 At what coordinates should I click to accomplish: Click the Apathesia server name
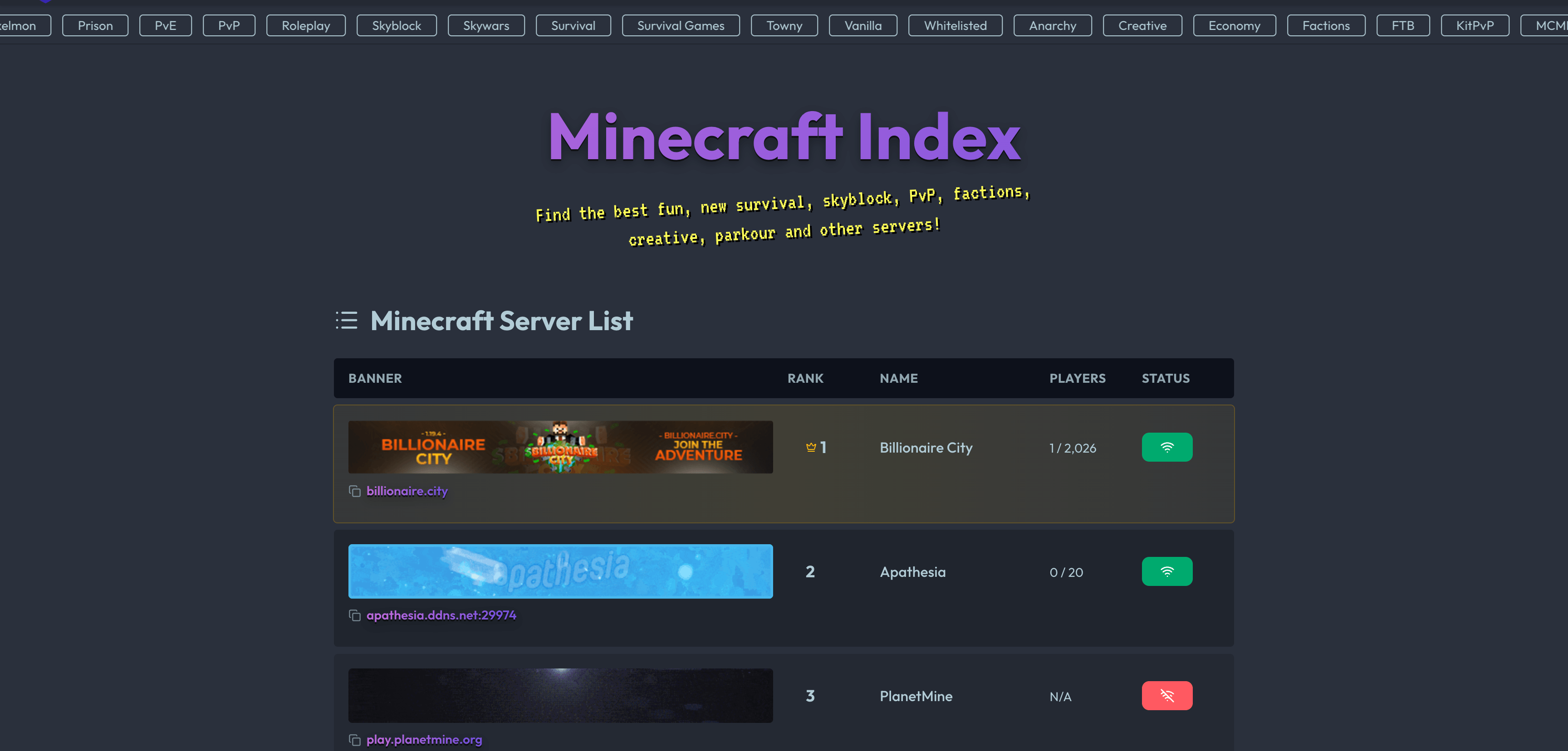[912, 572]
